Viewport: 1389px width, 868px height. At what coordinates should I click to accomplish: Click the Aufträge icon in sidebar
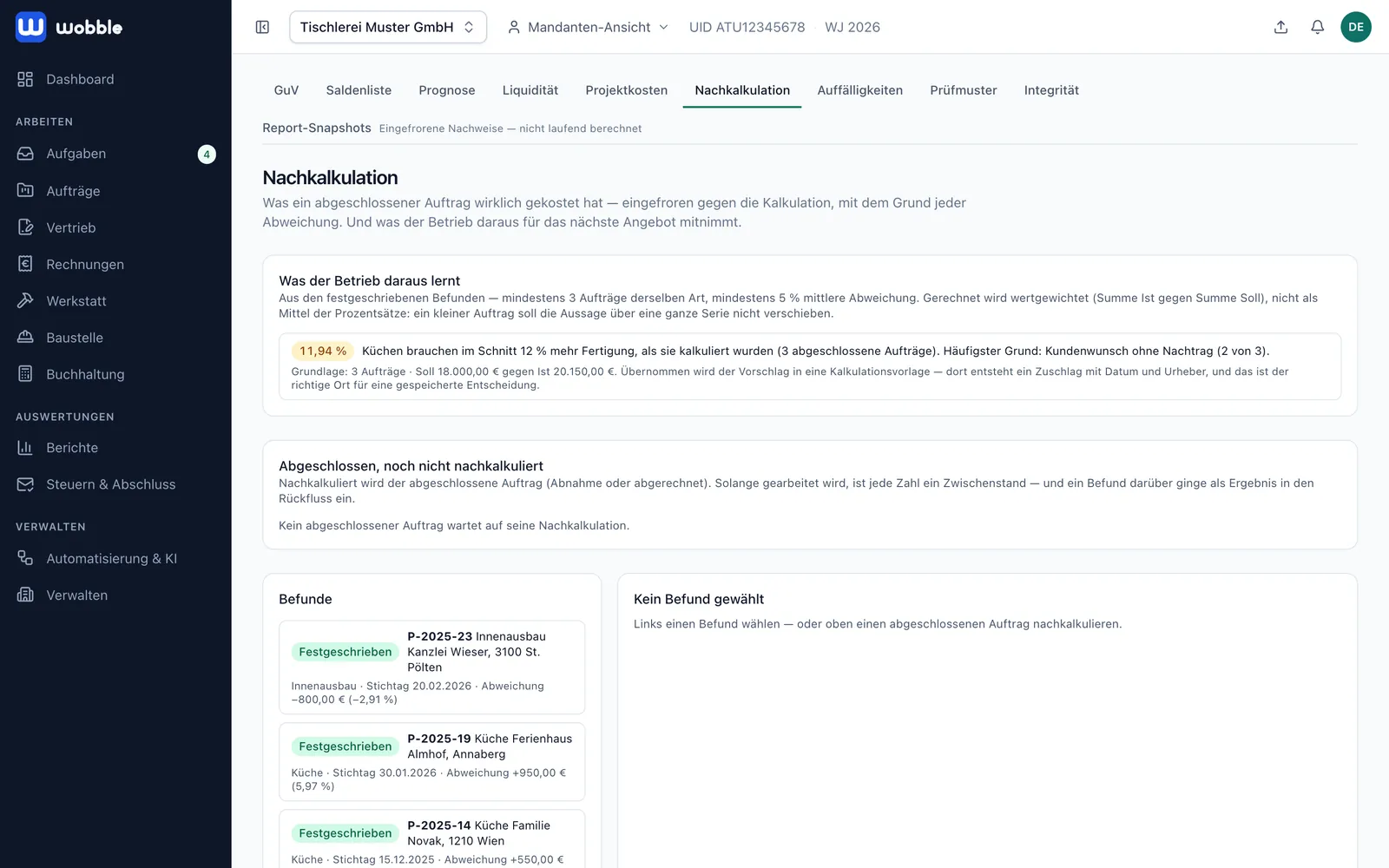[25, 190]
